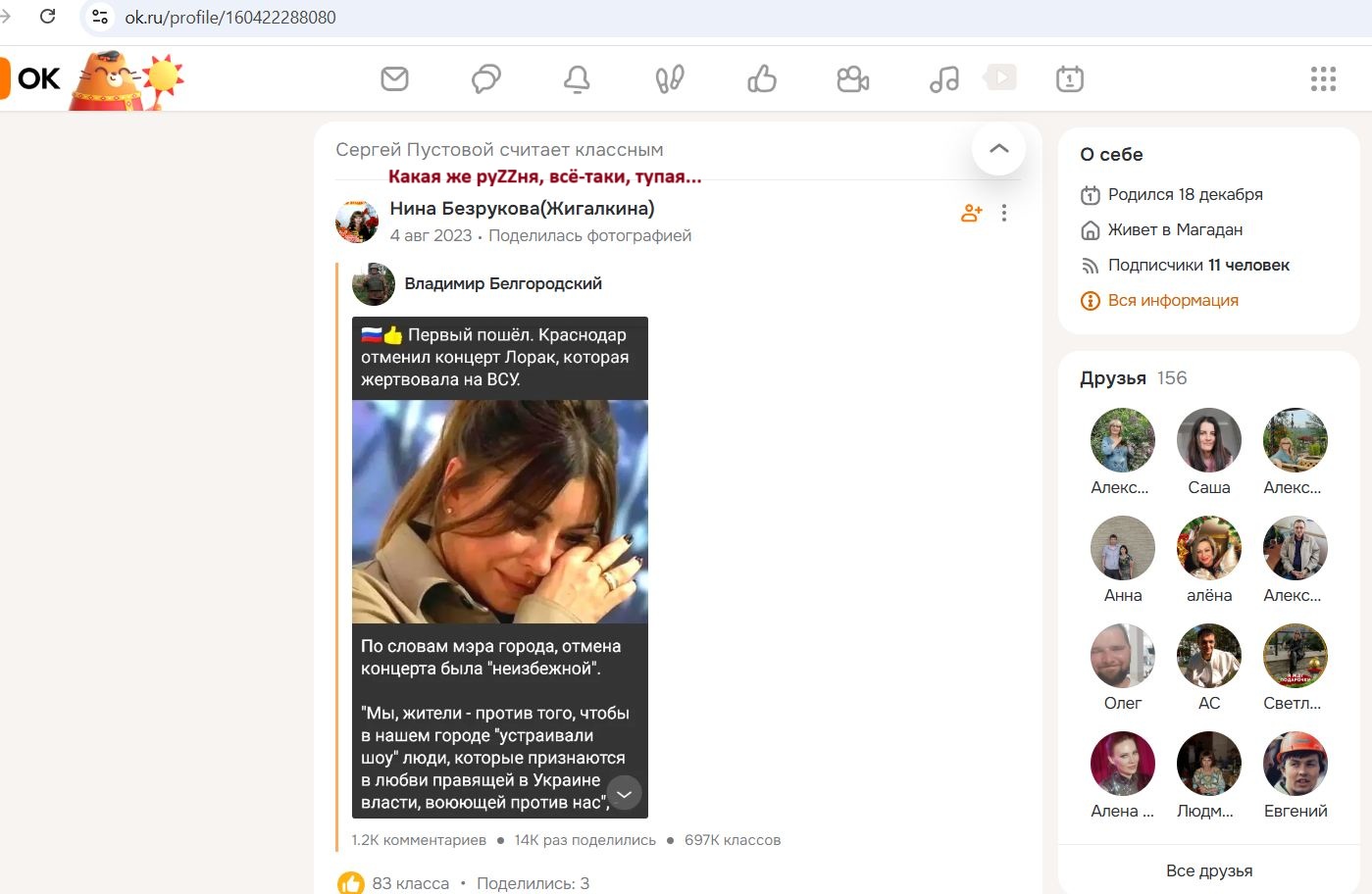Open the video section camera icon
This screenshot has width=1372, height=894.
click(x=852, y=78)
